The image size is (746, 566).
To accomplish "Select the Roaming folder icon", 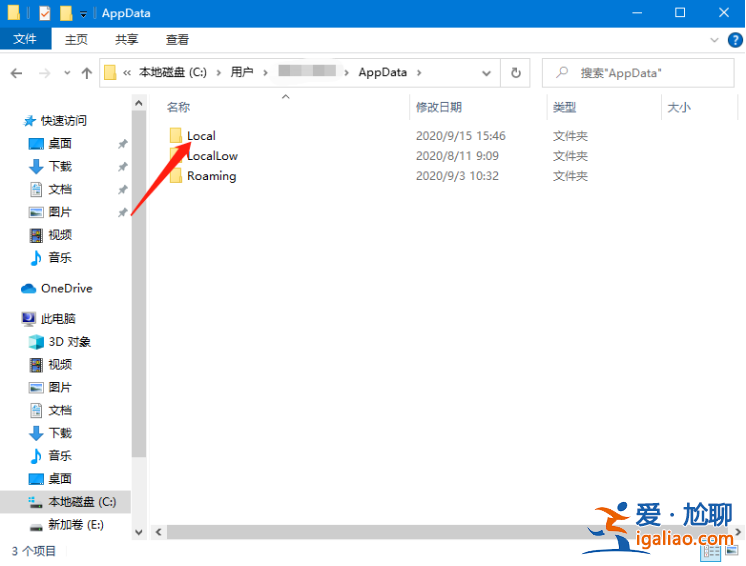I will (x=176, y=176).
